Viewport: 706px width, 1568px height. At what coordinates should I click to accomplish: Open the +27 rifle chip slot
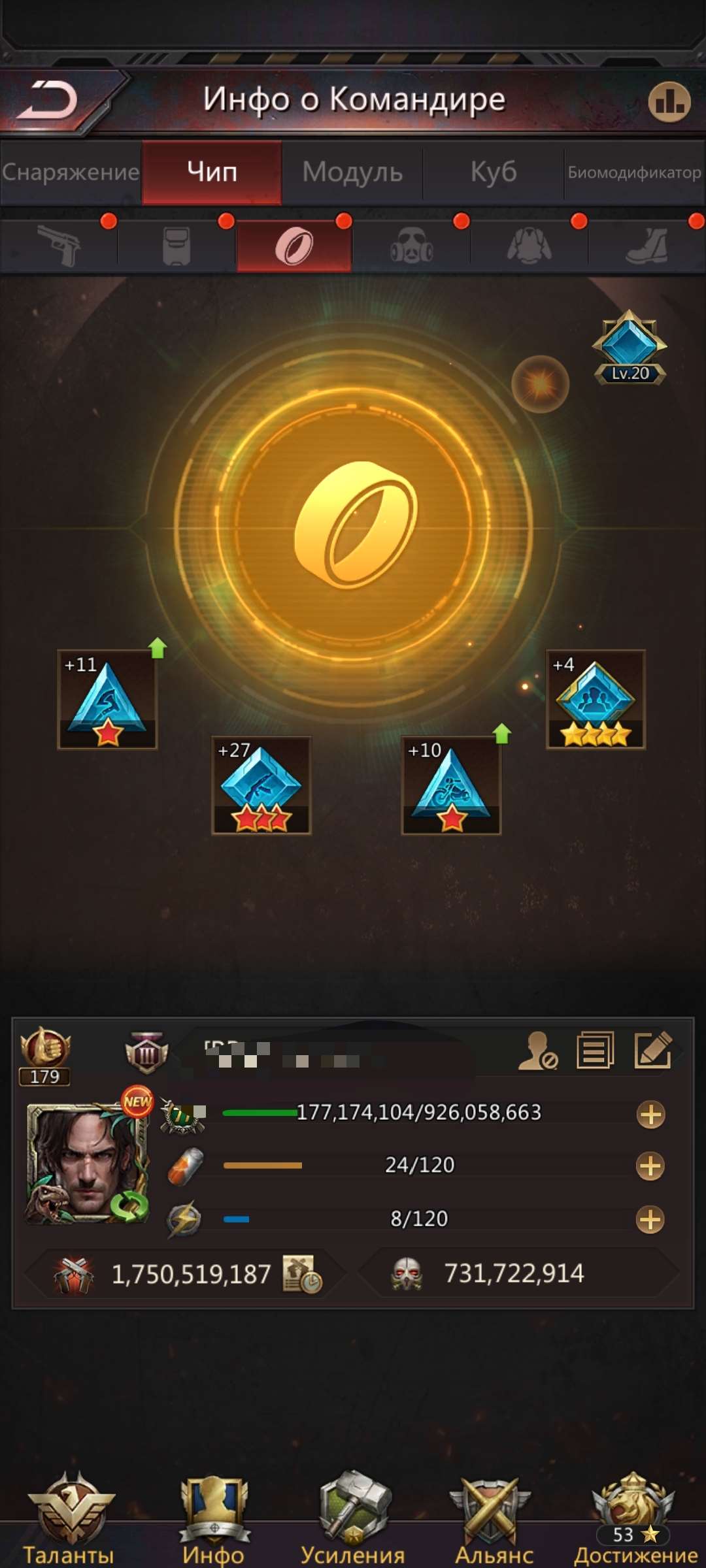click(261, 785)
